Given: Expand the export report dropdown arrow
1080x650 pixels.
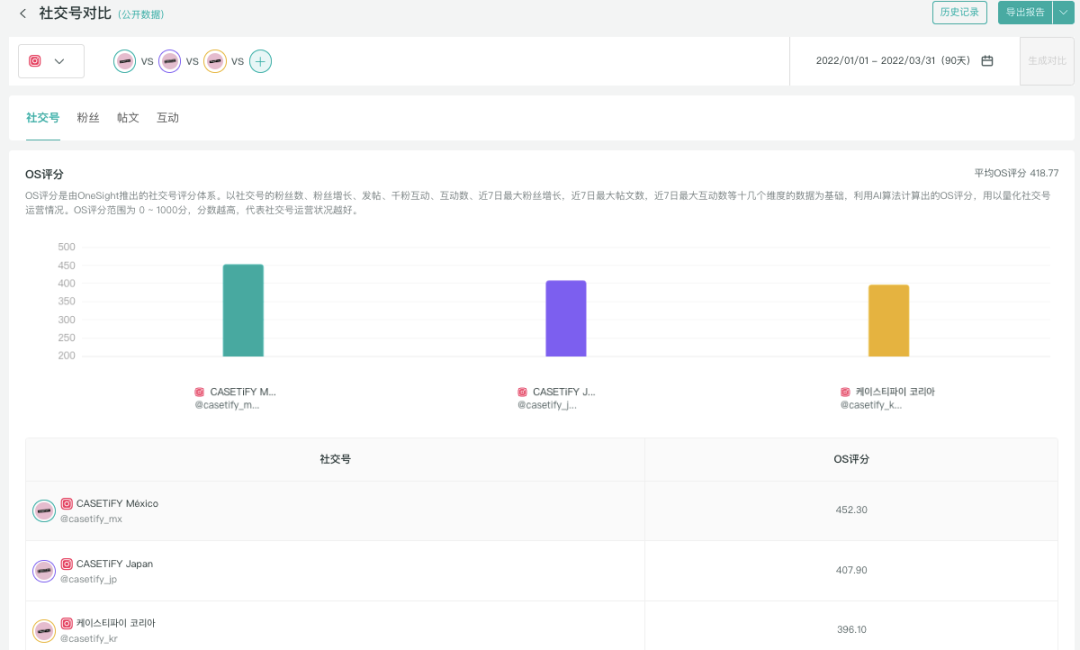Looking at the screenshot, I should 1063,12.
